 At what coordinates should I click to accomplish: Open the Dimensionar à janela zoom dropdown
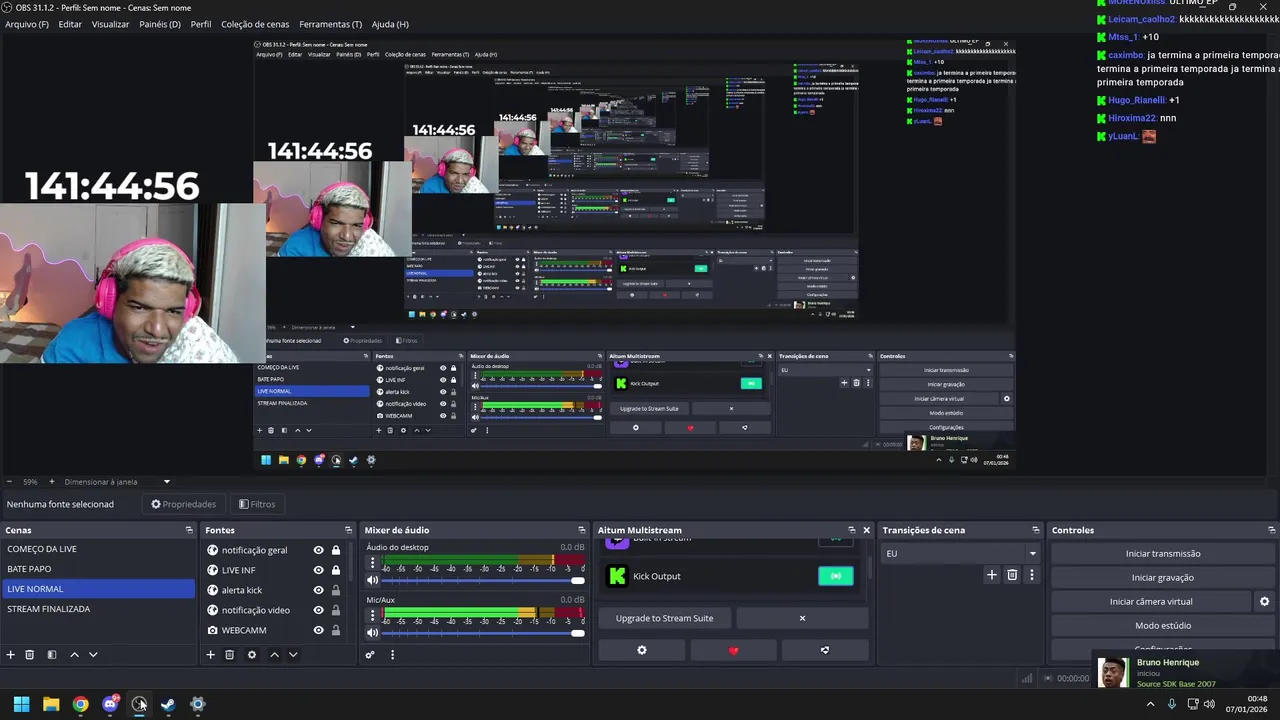click(118, 482)
